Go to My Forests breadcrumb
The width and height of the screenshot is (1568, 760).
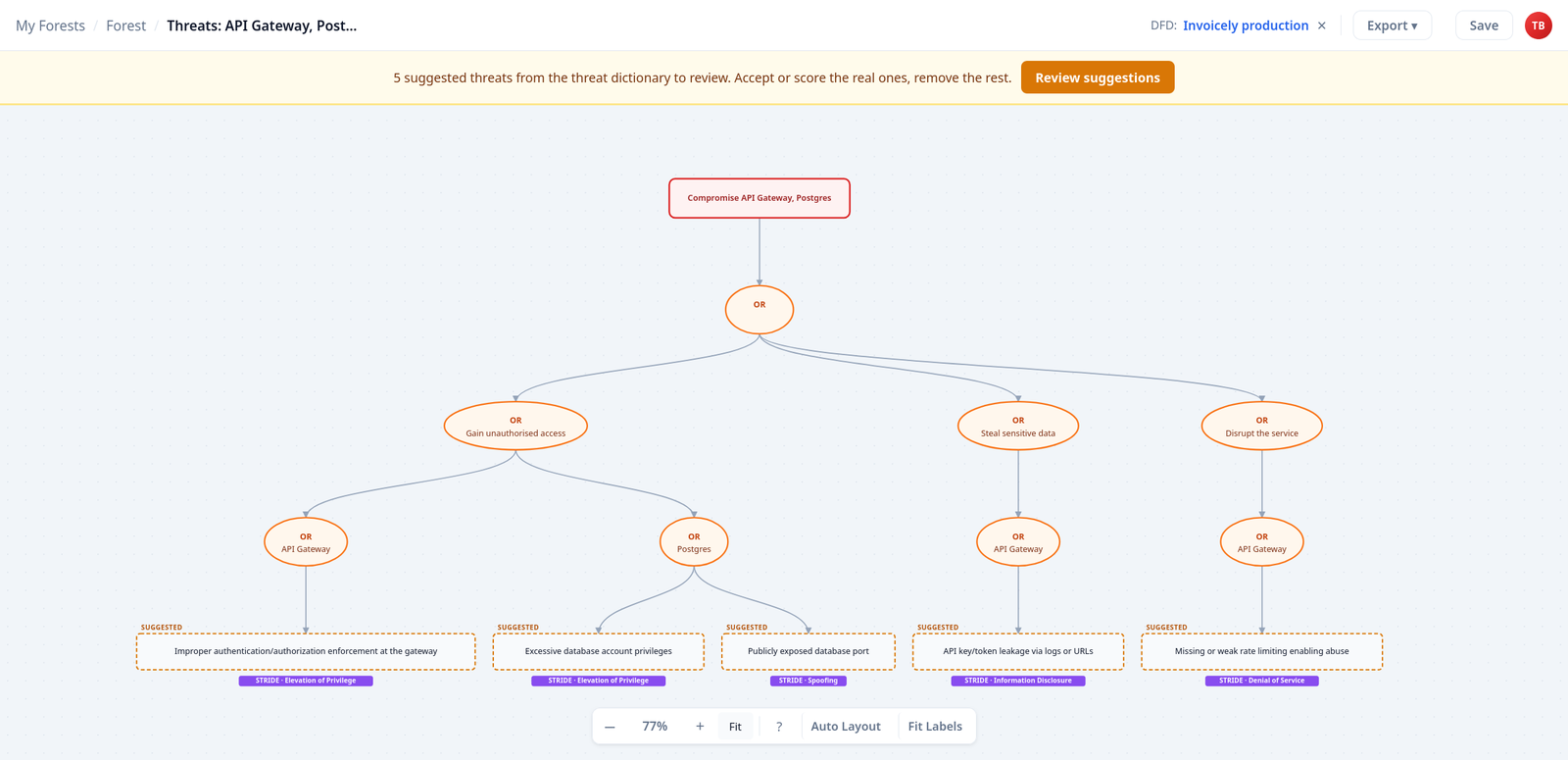50,25
